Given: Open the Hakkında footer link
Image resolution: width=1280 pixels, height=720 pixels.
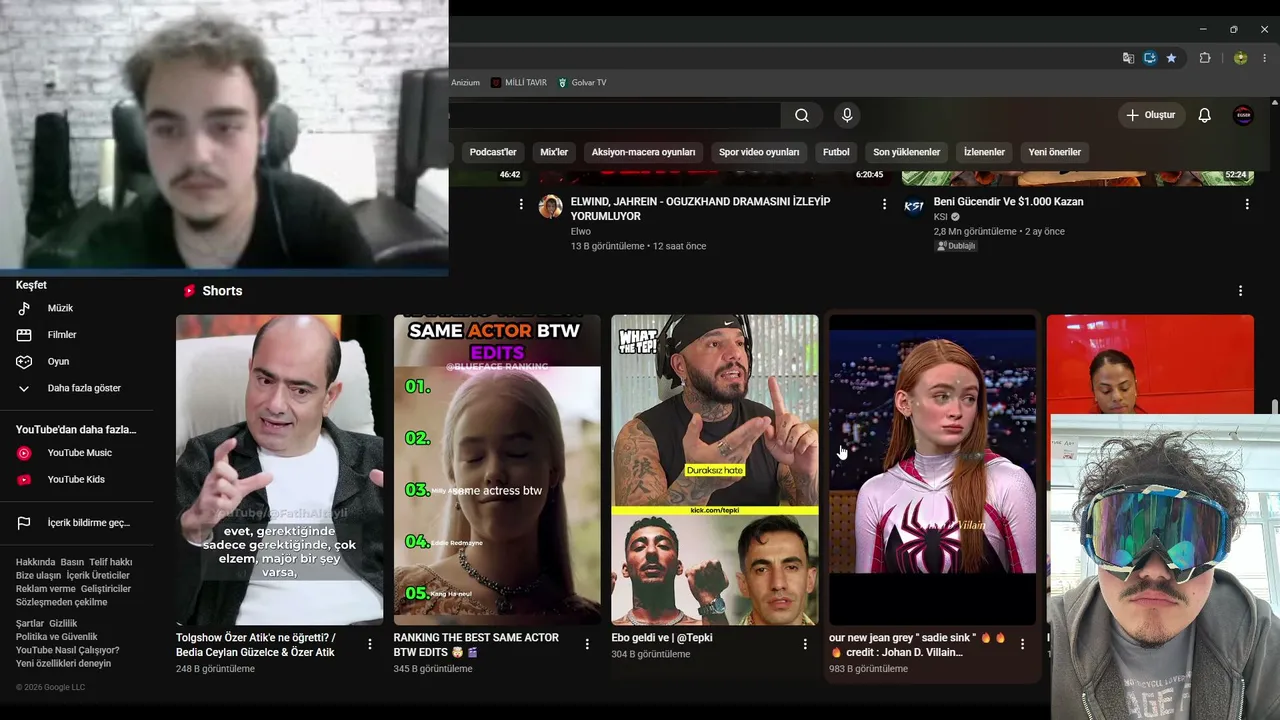Looking at the screenshot, I should click(35, 562).
